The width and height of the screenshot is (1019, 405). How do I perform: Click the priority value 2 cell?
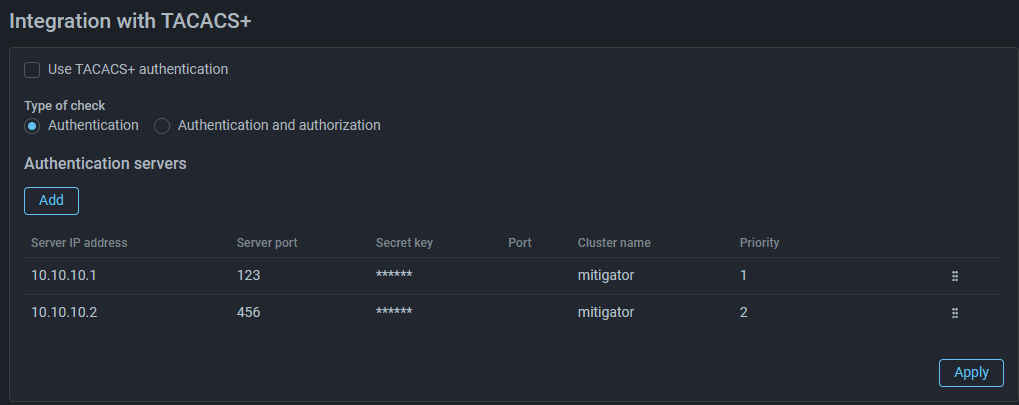coord(744,312)
